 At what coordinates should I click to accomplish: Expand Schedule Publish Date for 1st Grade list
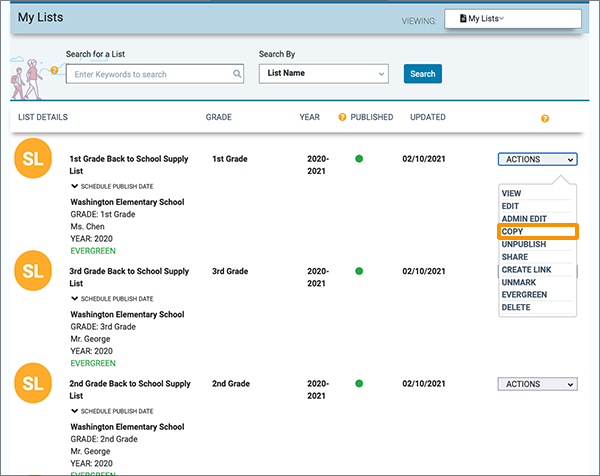(x=112, y=186)
